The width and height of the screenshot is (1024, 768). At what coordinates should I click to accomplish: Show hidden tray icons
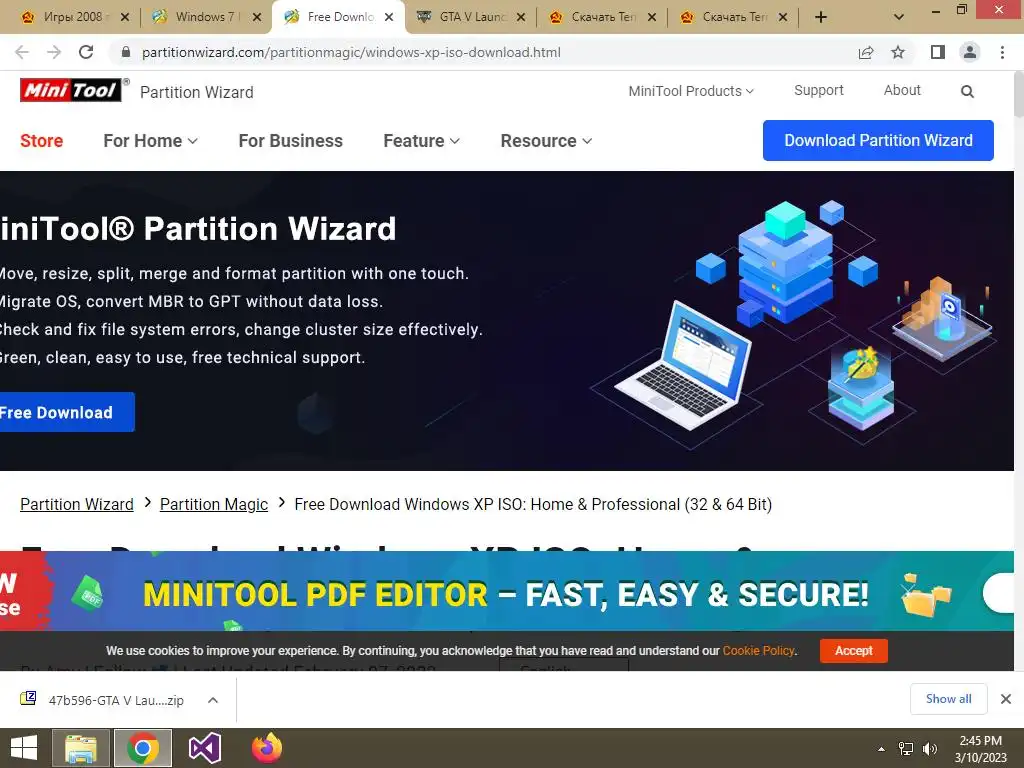881,748
